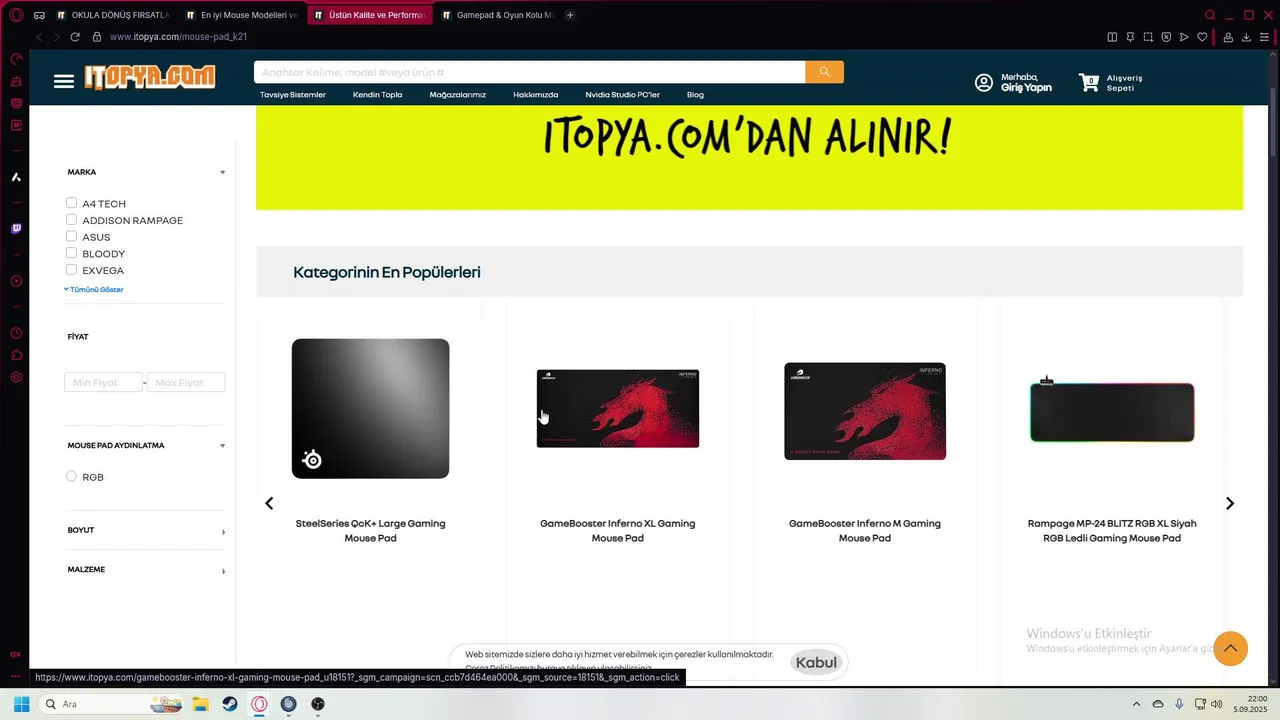The height and width of the screenshot is (720, 1280).
Task: Check the EXVEGA brand filter
Action: (x=71, y=270)
